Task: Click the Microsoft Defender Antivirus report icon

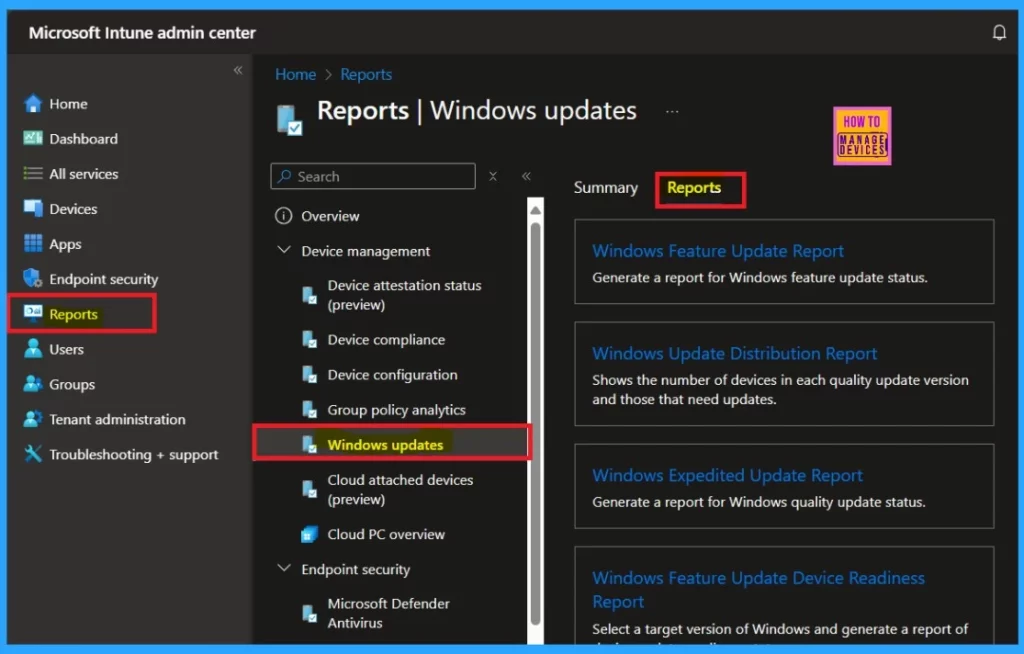Action: (x=310, y=613)
